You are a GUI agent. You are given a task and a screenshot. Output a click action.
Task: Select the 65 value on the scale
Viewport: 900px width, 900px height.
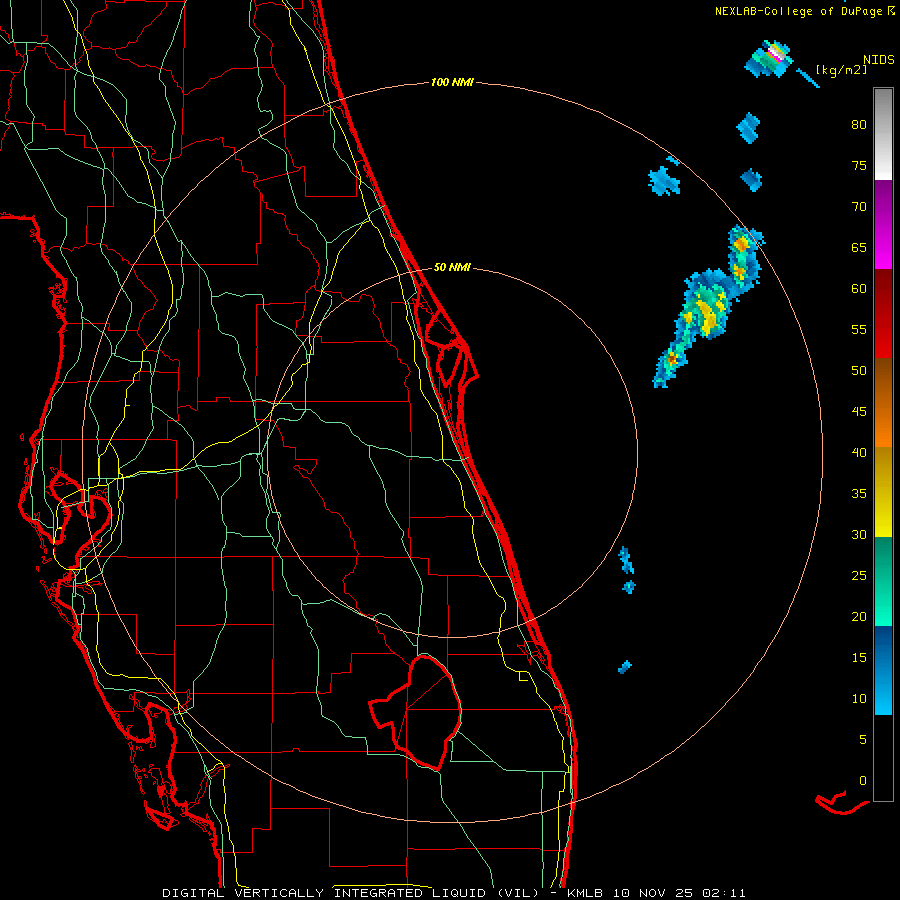point(859,248)
